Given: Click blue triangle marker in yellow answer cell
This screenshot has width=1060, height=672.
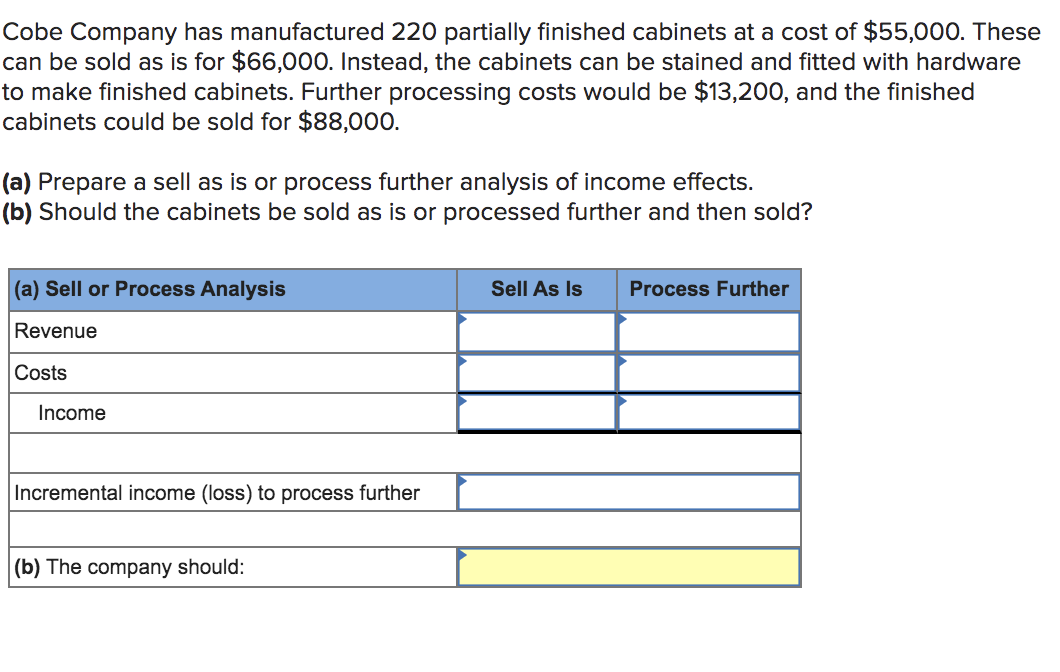Looking at the screenshot, I should [462, 555].
